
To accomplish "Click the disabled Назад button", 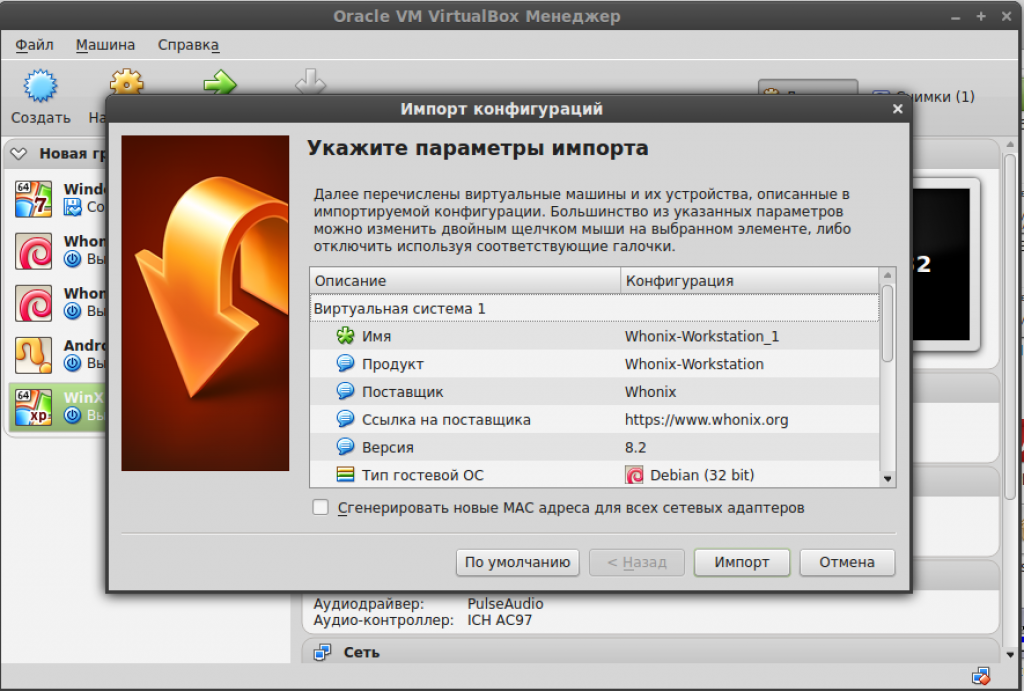I will [637, 562].
